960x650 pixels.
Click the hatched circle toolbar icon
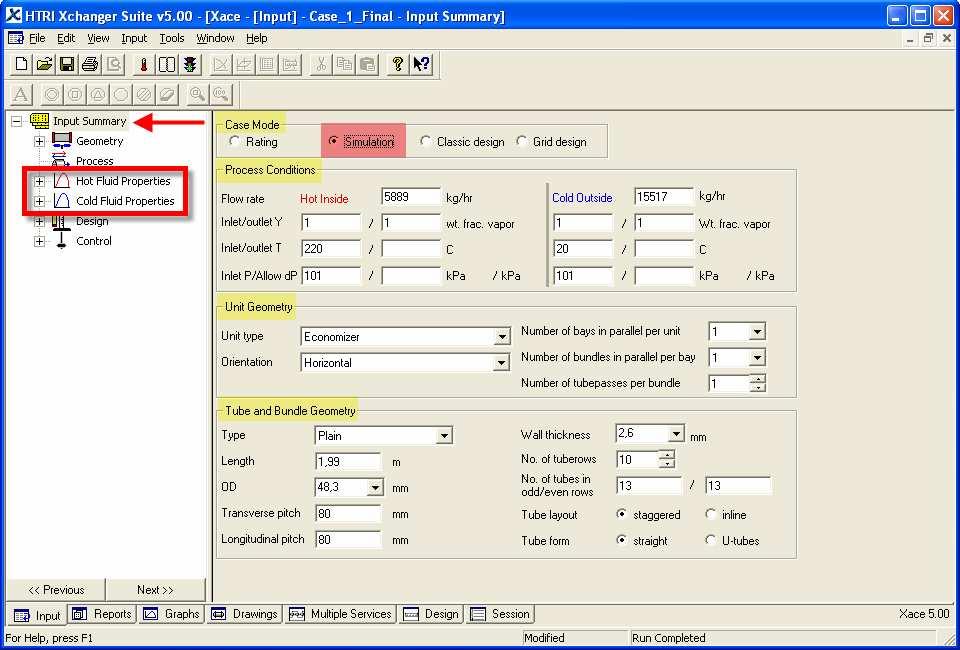[x=144, y=94]
